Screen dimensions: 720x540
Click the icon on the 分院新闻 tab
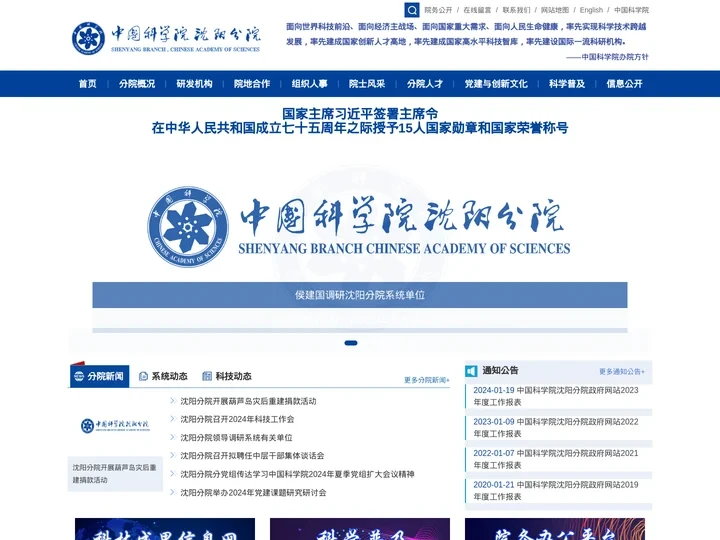click(x=79, y=377)
